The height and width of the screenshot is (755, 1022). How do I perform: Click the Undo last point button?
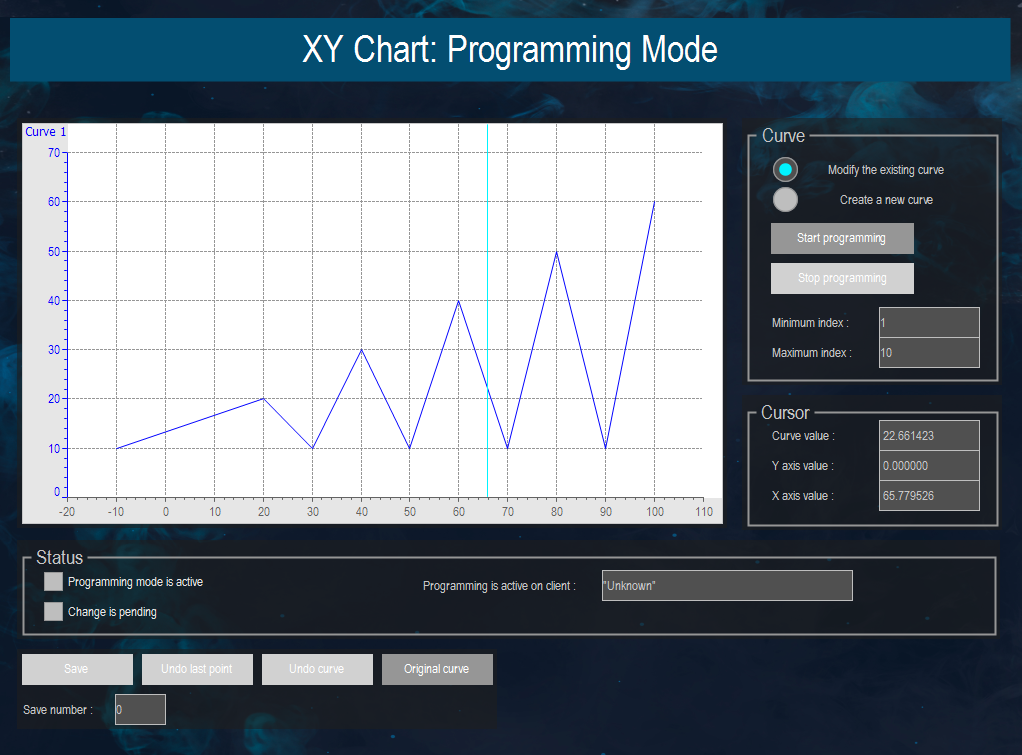197,669
